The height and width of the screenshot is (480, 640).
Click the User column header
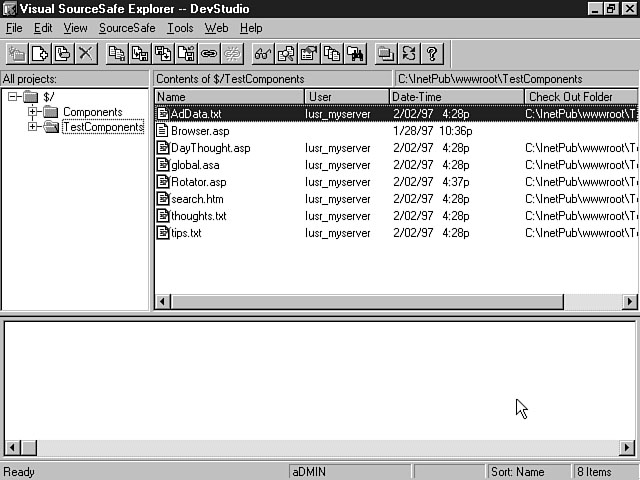point(346,97)
